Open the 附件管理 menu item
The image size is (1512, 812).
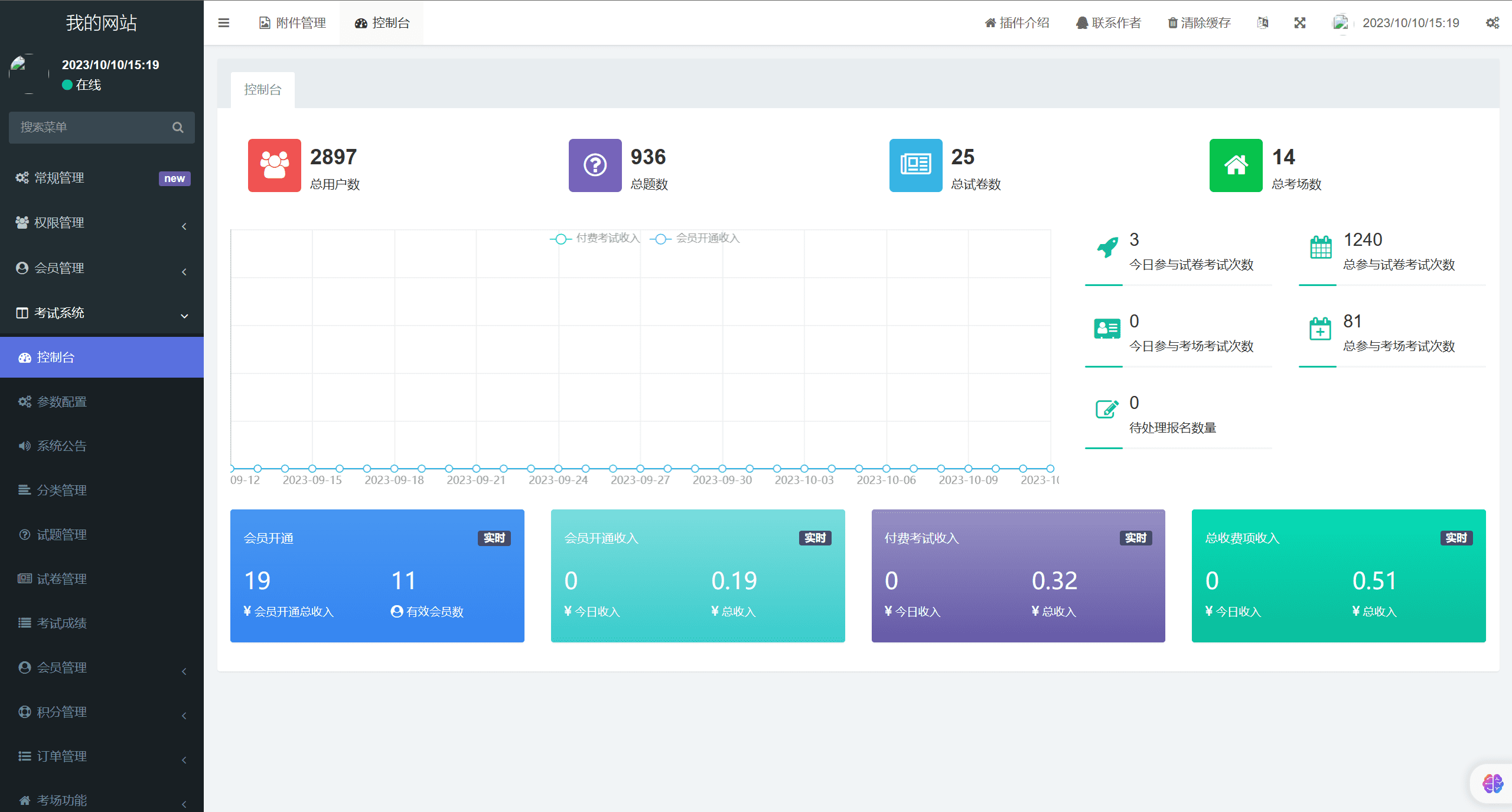tap(292, 22)
